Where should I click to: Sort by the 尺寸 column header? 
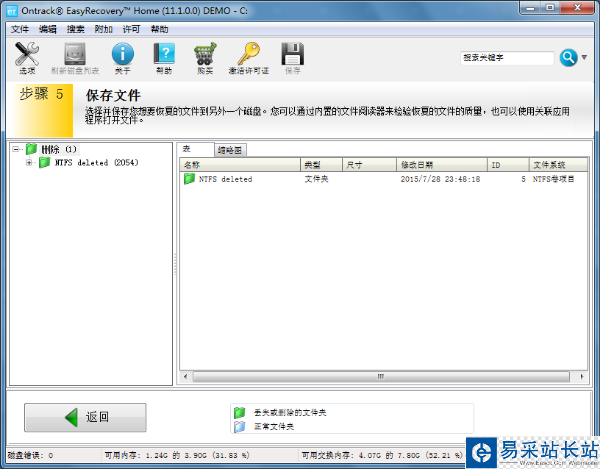369,165
